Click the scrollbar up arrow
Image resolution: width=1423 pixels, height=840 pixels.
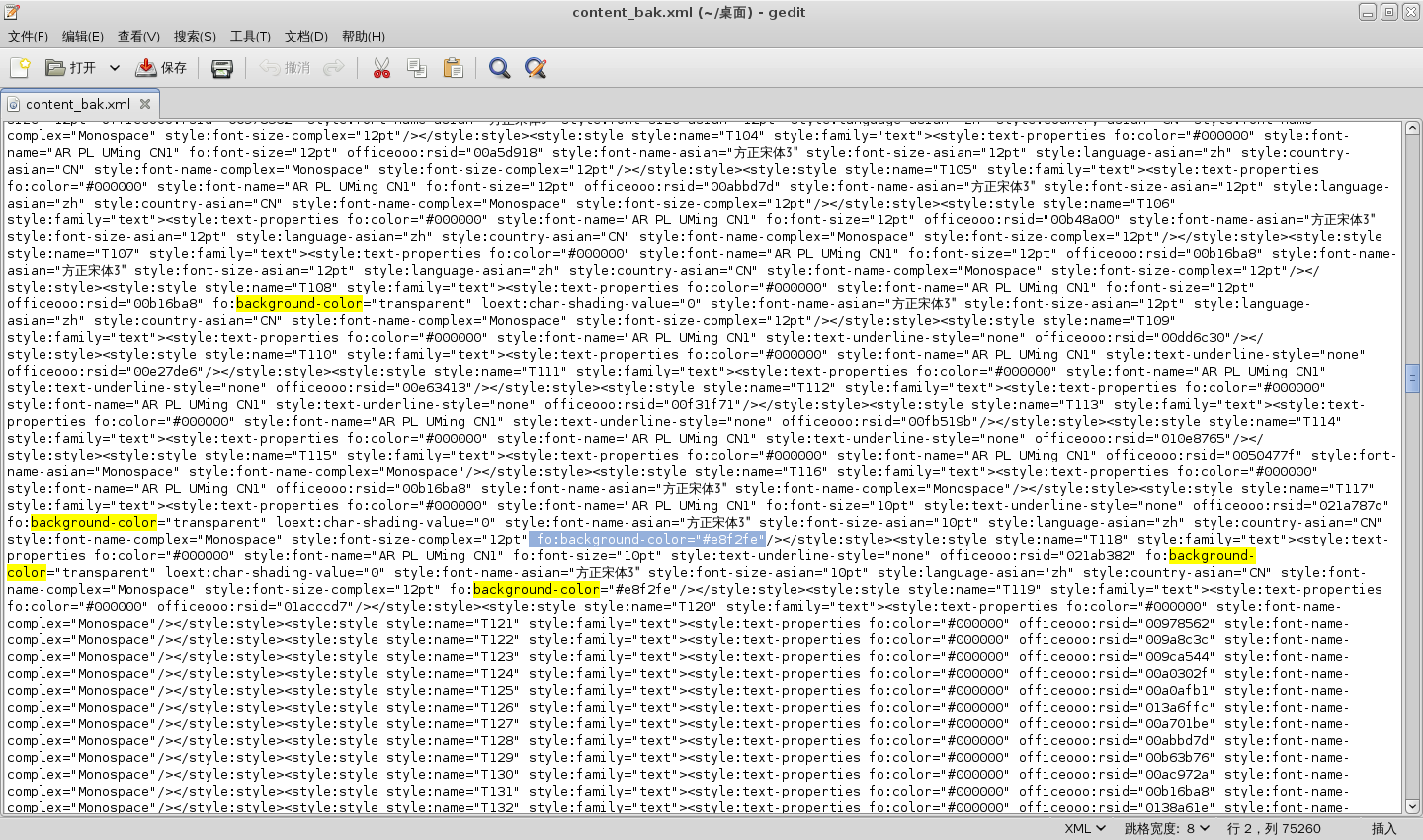tap(1412, 128)
